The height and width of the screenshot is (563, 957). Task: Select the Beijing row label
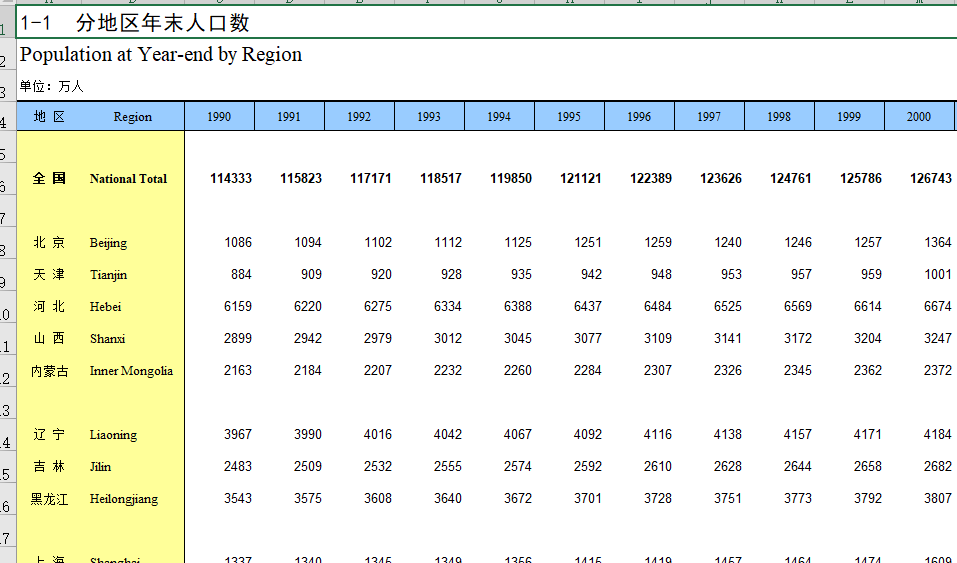coord(109,242)
